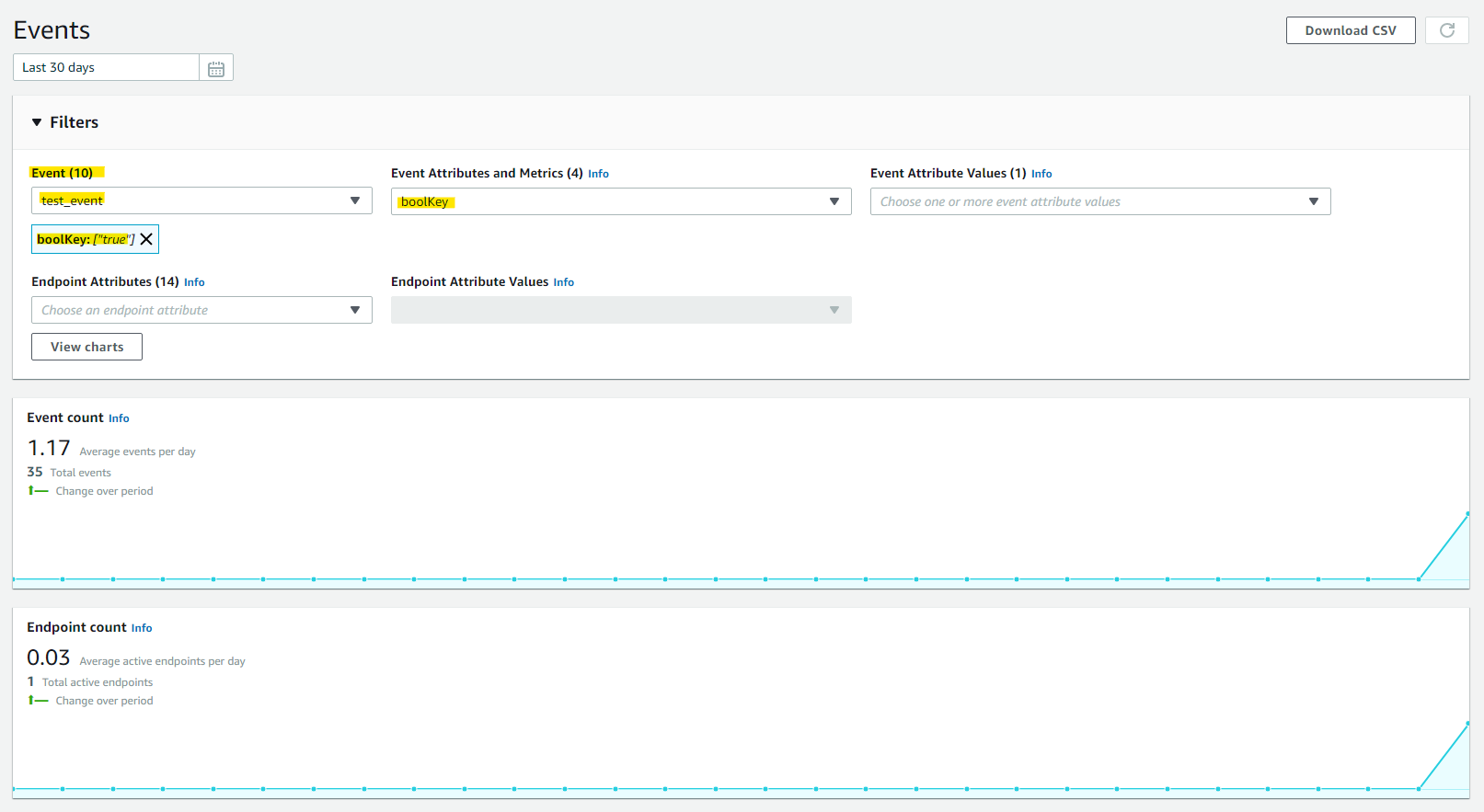Click the View charts button
The width and height of the screenshot is (1484, 812).
86,347
